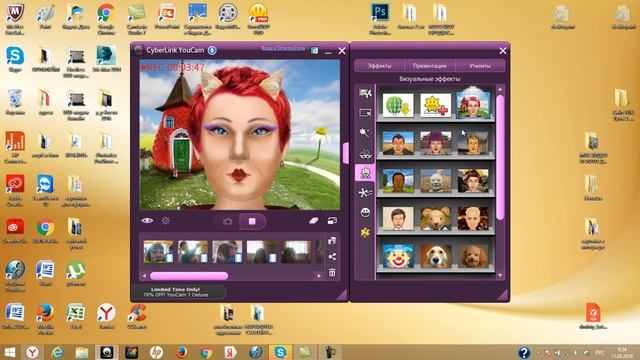
Task: Click the pink horizontal media scrollbar
Action: 189,276
